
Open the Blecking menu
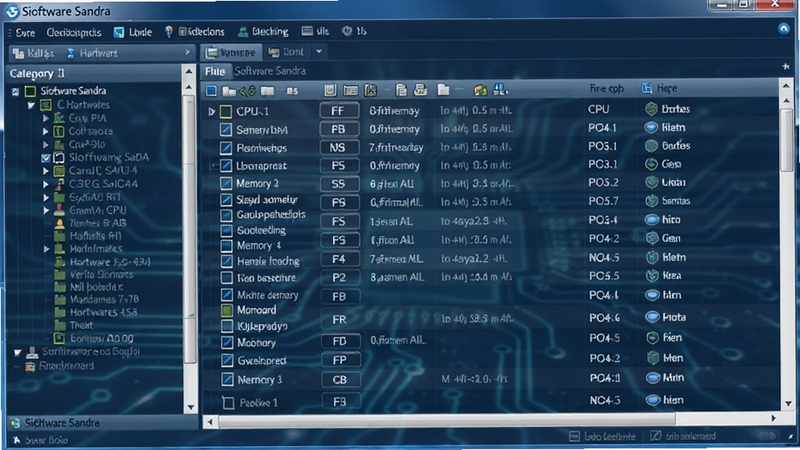pyautogui.click(x=264, y=32)
